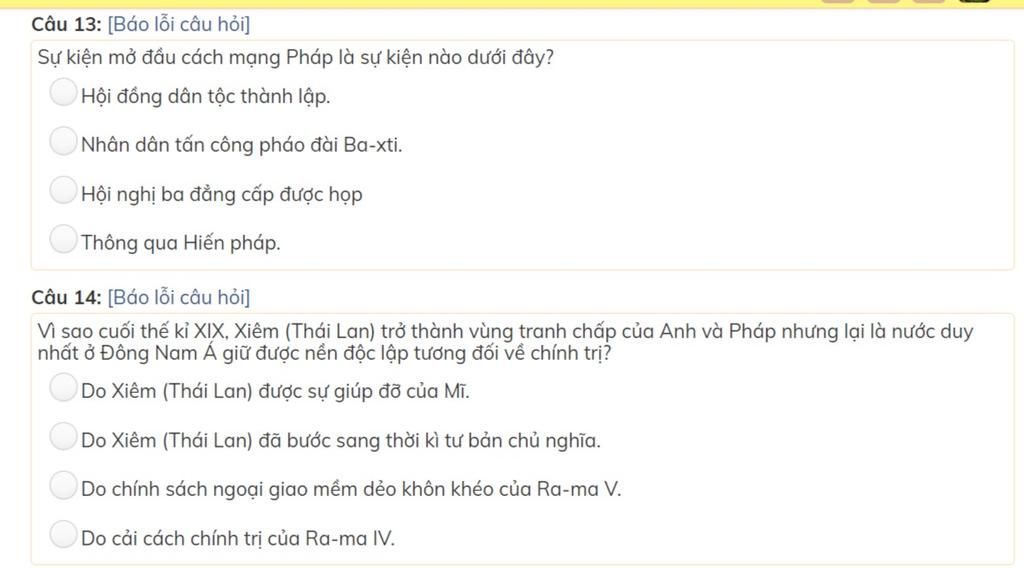Open "Báo lỗi câu hỏi" link for Câu 14
Image resolution: width=1024 pixels, height=568 pixels.
(x=179, y=298)
